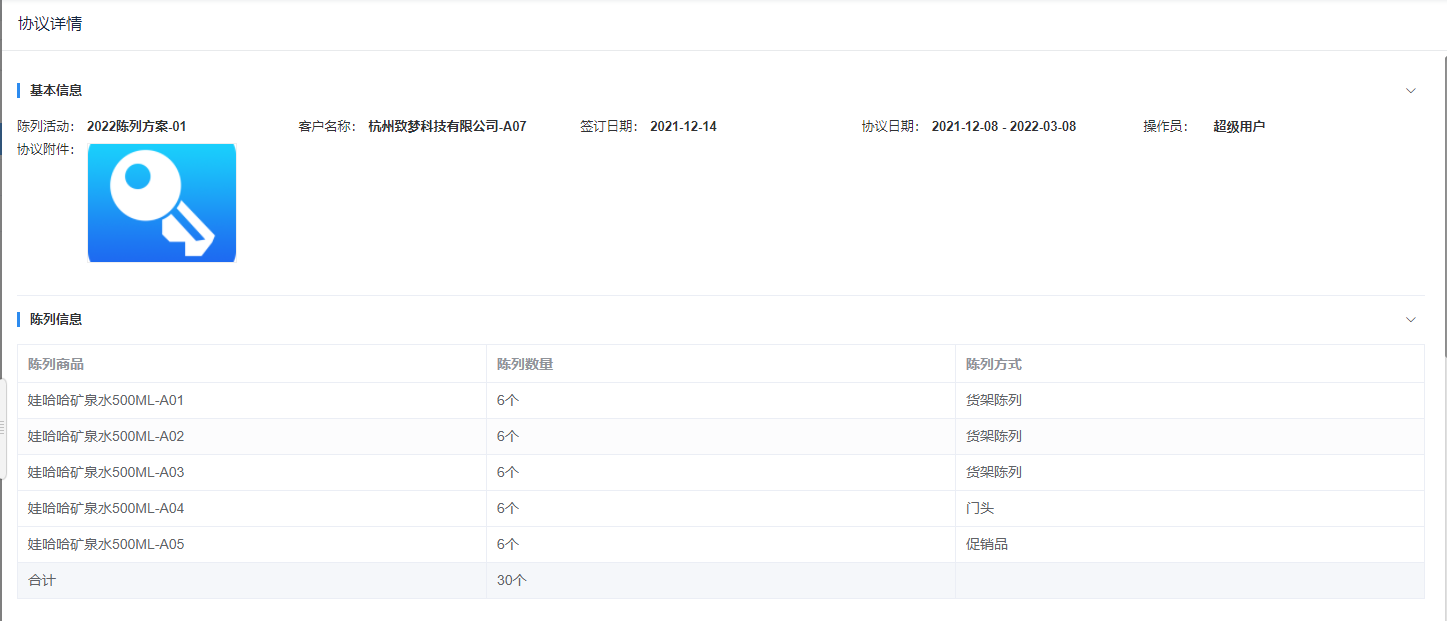Select row 娃哈哈矿泉水500ML-A02
Screen dimensions: 1447x621
pos(720,437)
